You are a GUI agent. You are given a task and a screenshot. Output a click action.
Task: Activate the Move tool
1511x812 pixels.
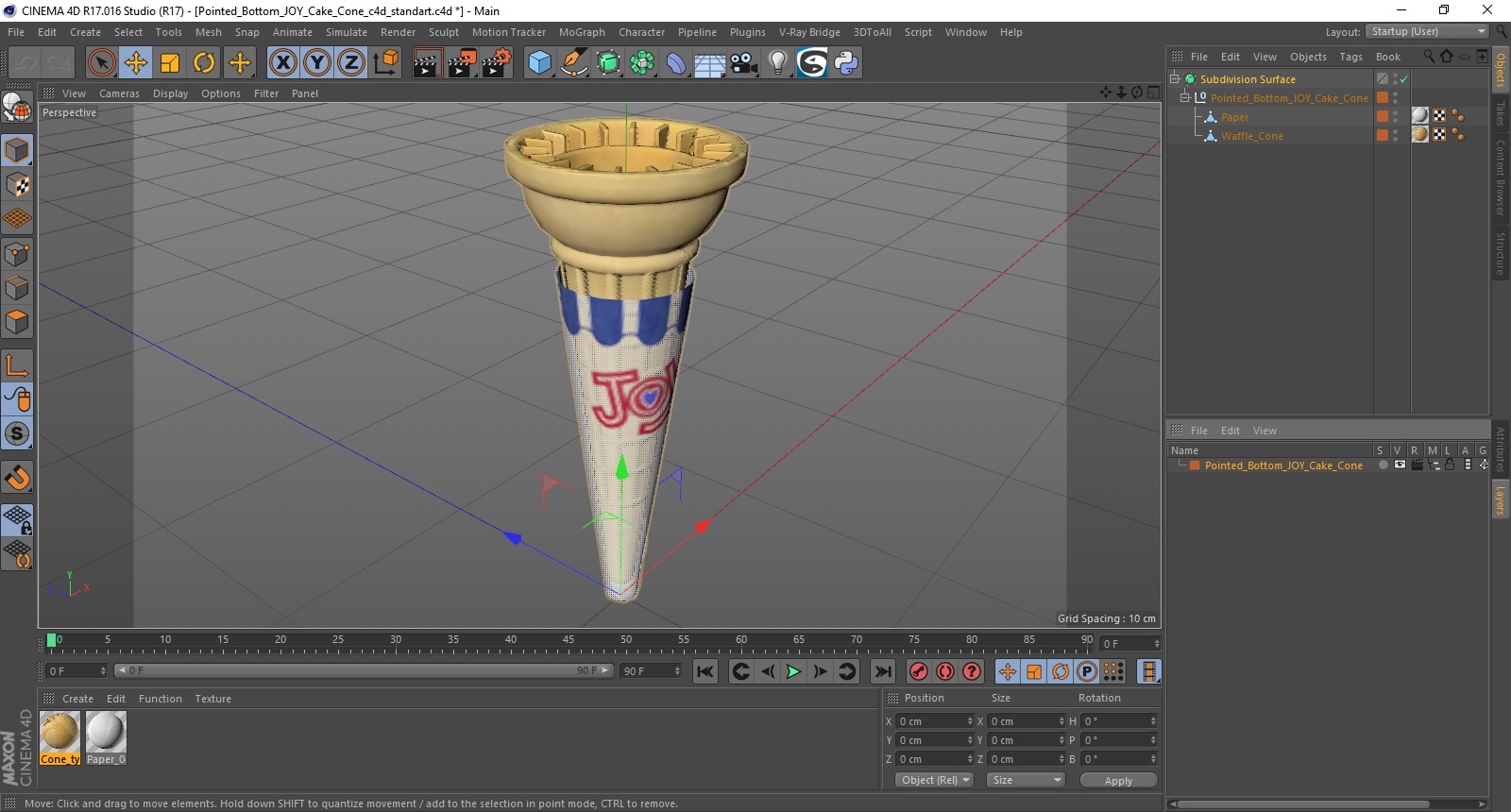click(136, 63)
